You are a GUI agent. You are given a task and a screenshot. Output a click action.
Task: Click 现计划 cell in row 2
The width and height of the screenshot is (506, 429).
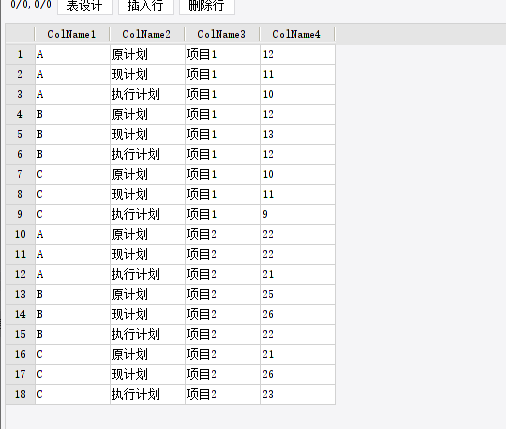[148, 74]
